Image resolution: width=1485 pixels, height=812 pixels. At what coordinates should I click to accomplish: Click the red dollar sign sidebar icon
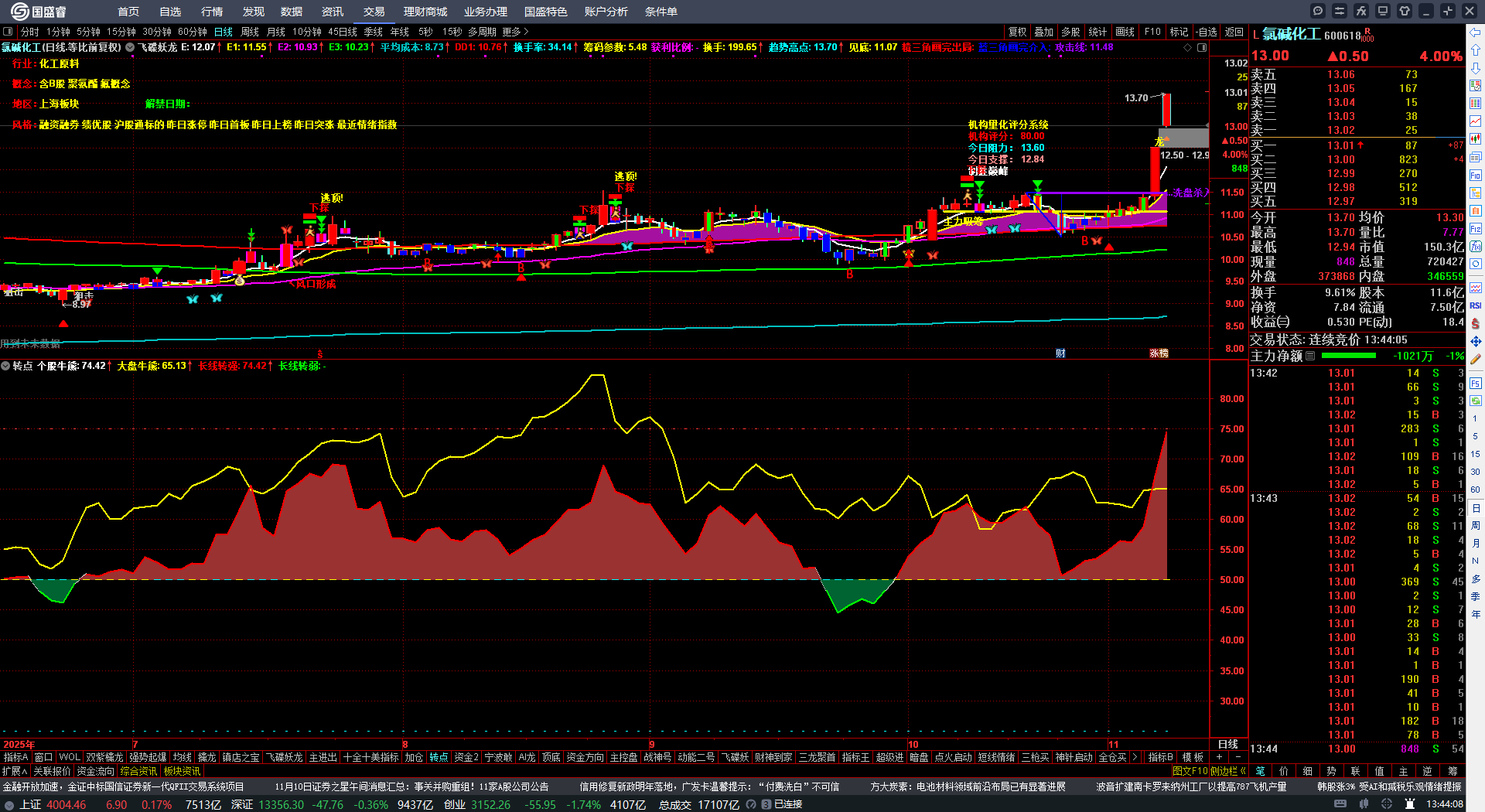click(1476, 324)
